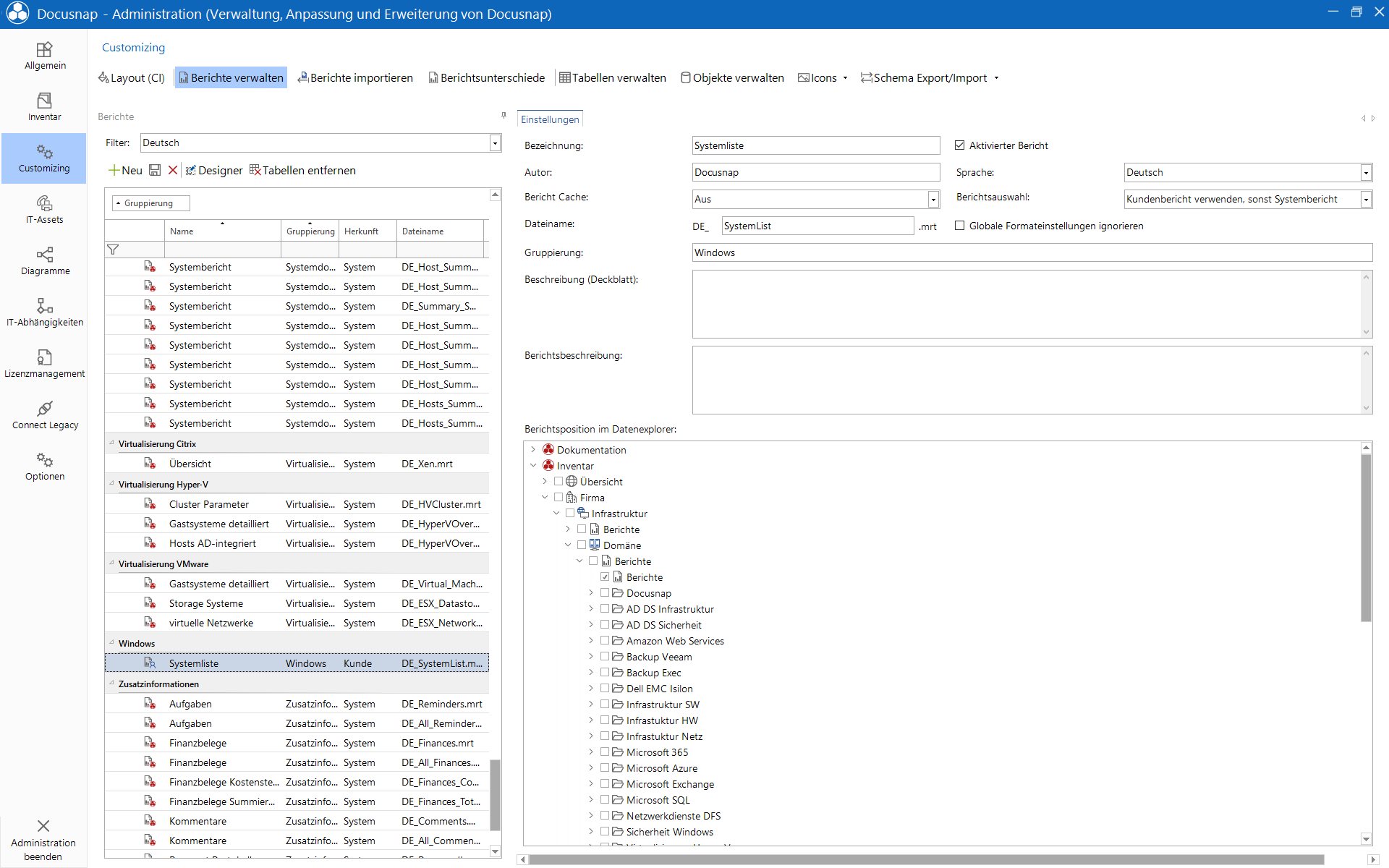1389x868 pixels.
Task: Click the red delete X icon
Action: click(172, 170)
